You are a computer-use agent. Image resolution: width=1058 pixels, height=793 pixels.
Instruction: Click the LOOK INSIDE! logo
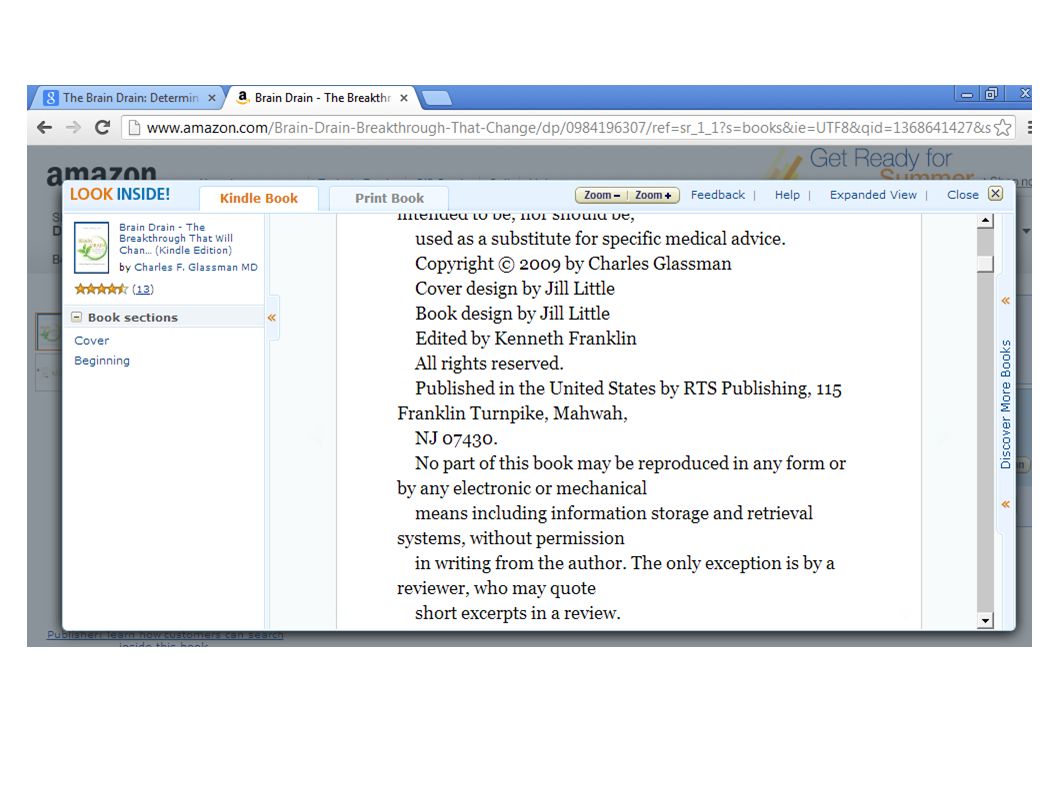coord(120,194)
